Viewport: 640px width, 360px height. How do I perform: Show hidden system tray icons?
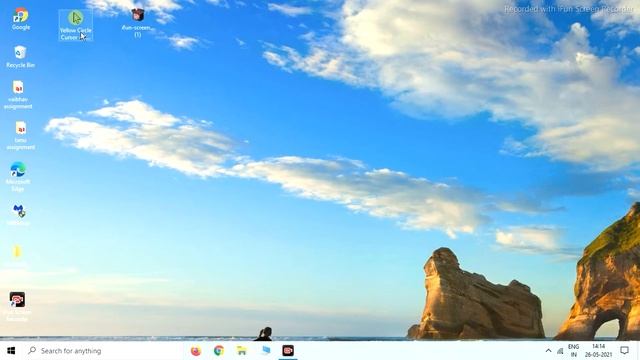[x=548, y=351]
